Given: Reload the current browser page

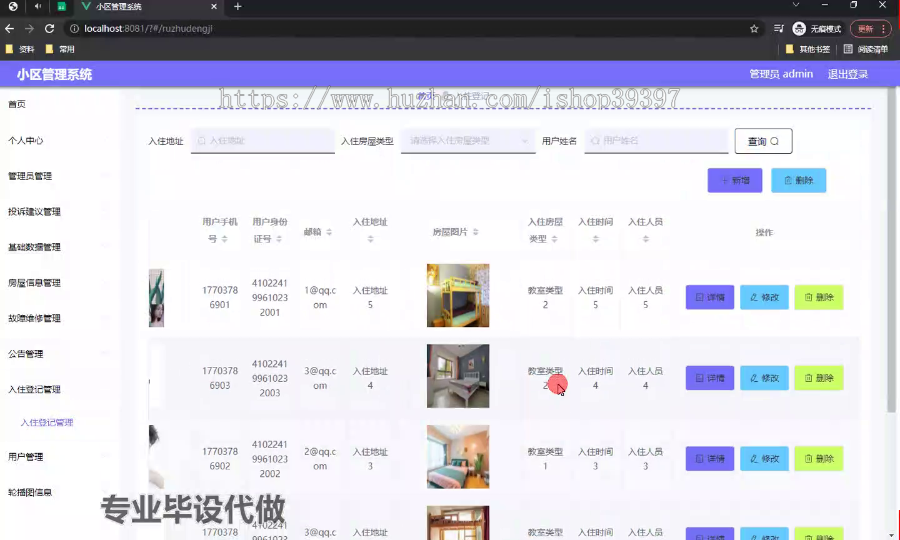Looking at the screenshot, I should (49, 28).
